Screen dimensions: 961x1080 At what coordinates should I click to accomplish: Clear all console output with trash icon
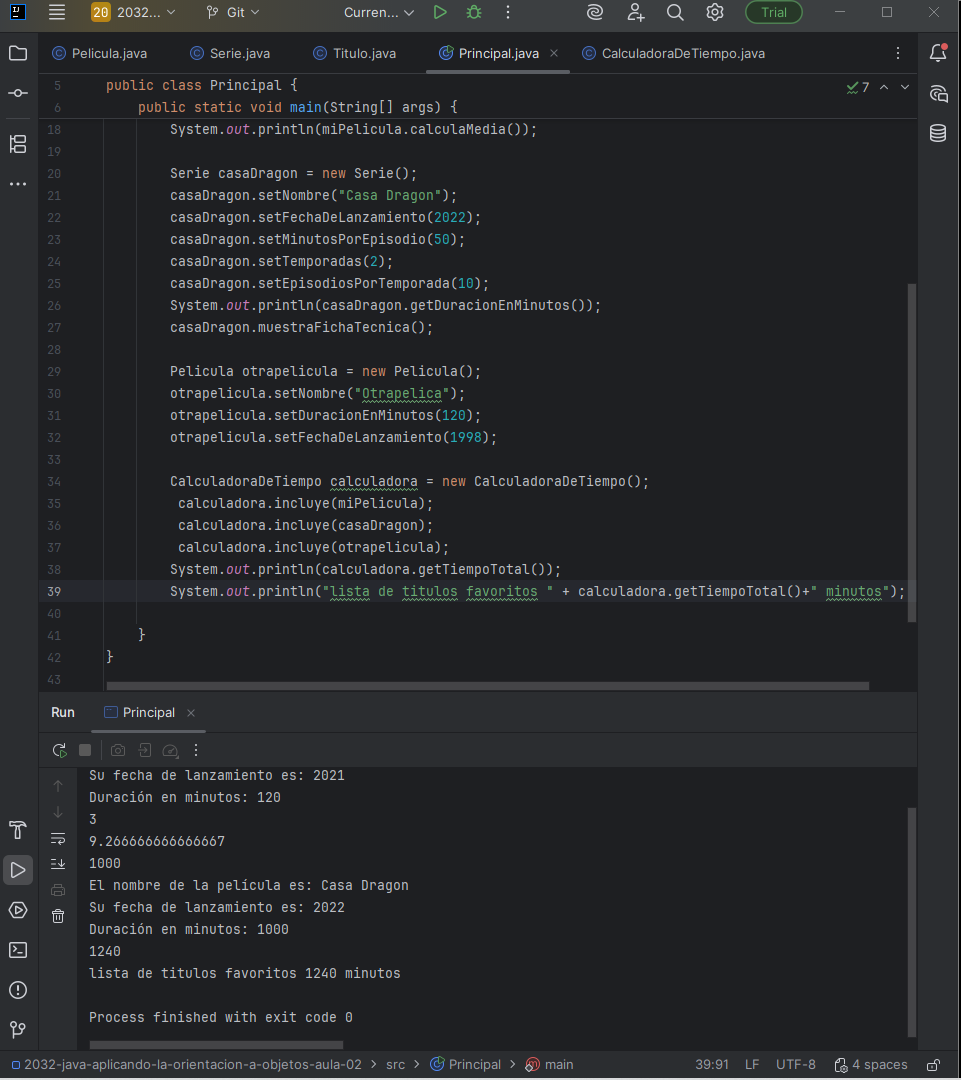pos(58,916)
